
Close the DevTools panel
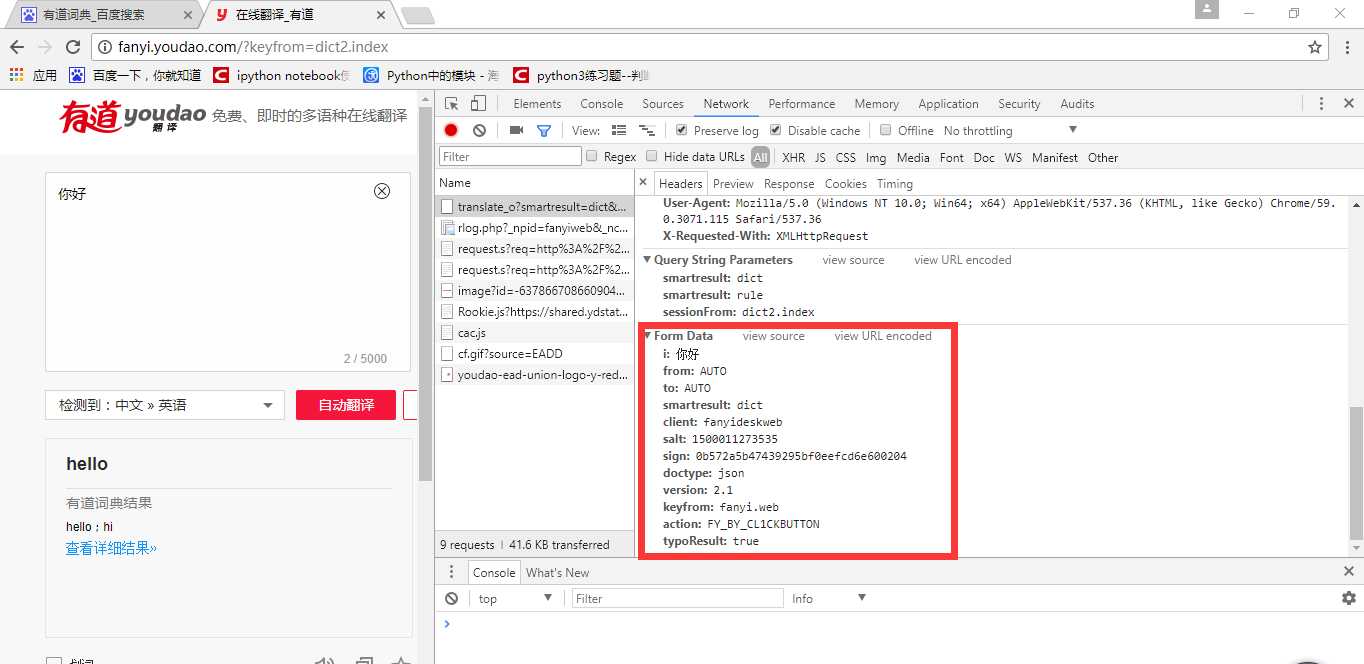pos(1348,104)
